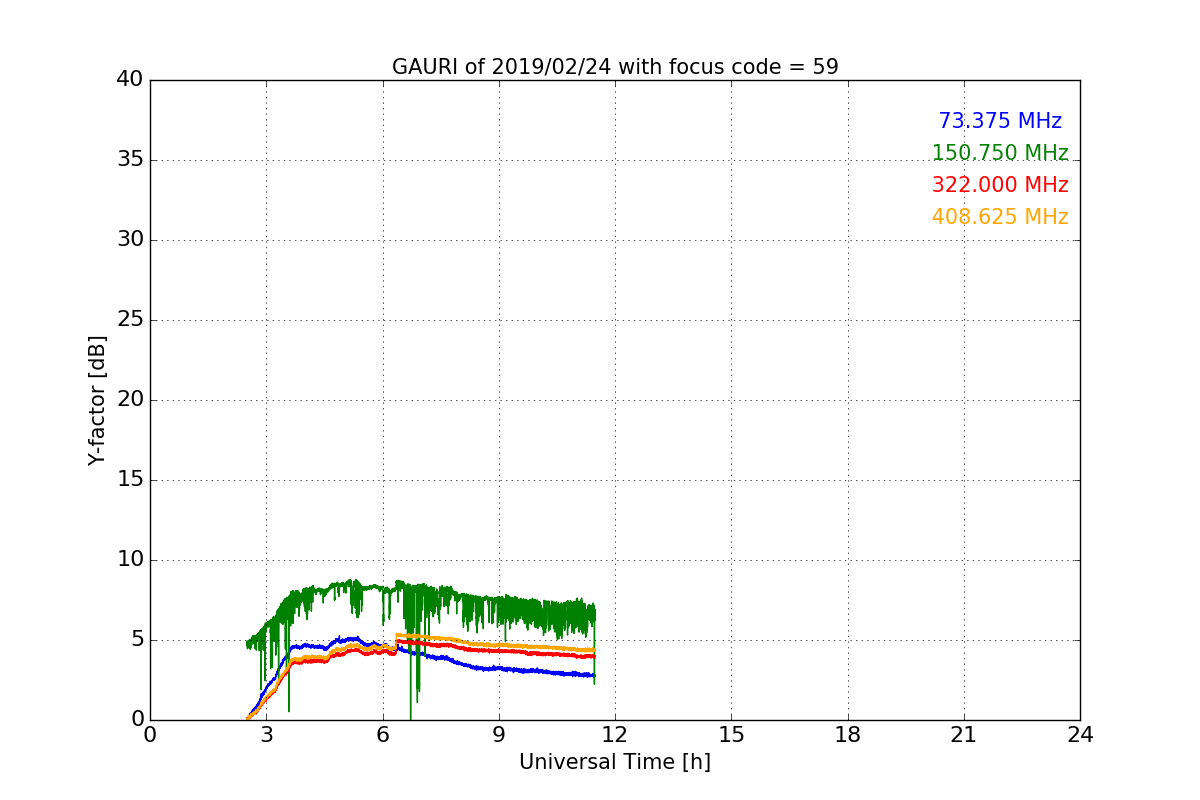Screen dimensions: 1200x800
Task: Select the 73.375 MHz legend label
Action: point(1000,121)
